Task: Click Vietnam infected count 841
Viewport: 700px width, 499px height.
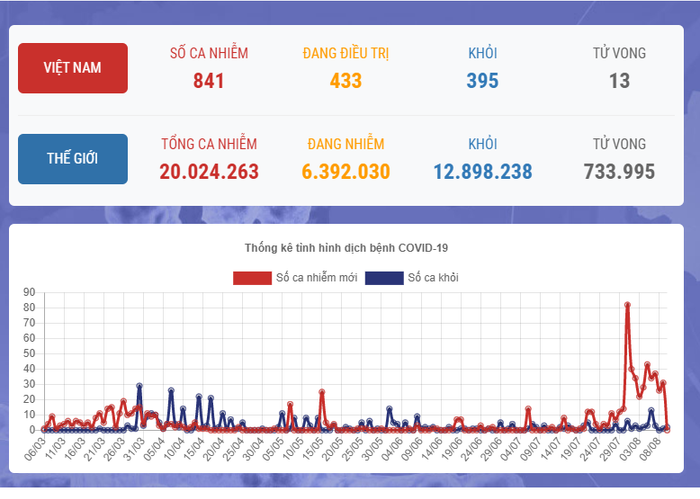Action: pos(209,81)
